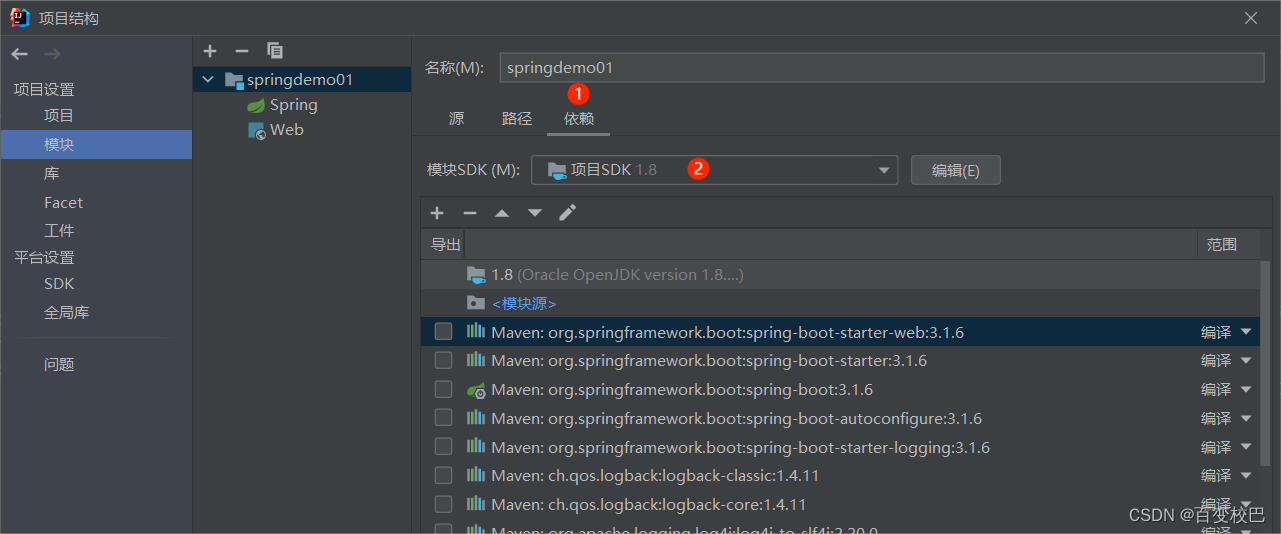Click logback-classic library icon
Image resolution: width=1281 pixels, height=534 pixels.
click(476, 476)
